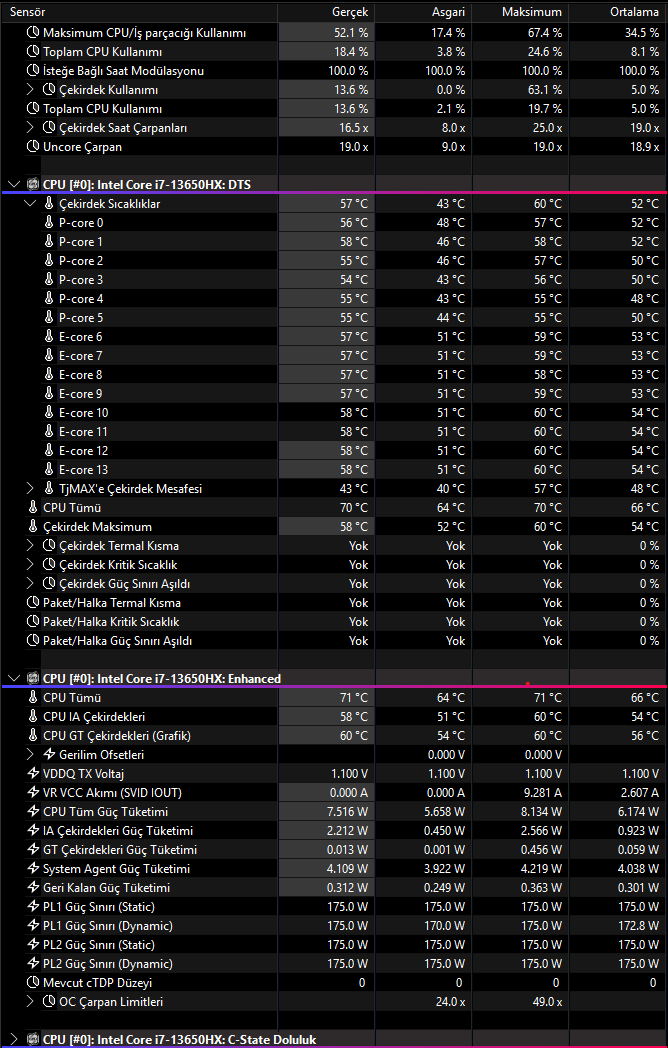Collapse the Çekirdek Sıcaklıklar list
The height and width of the screenshot is (1048, 668).
click(30, 203)
